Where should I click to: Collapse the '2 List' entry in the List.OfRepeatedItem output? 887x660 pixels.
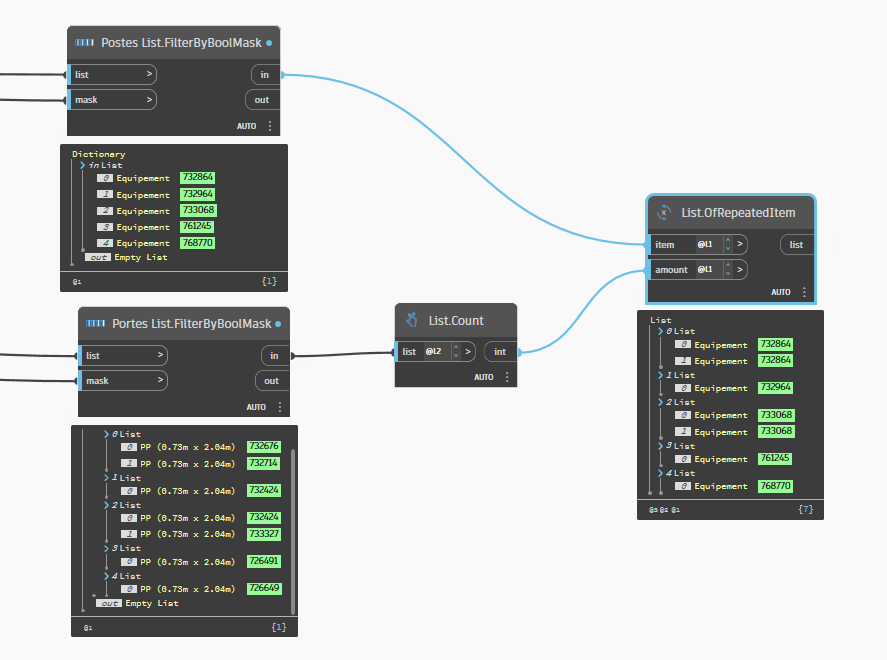point(660,402)
